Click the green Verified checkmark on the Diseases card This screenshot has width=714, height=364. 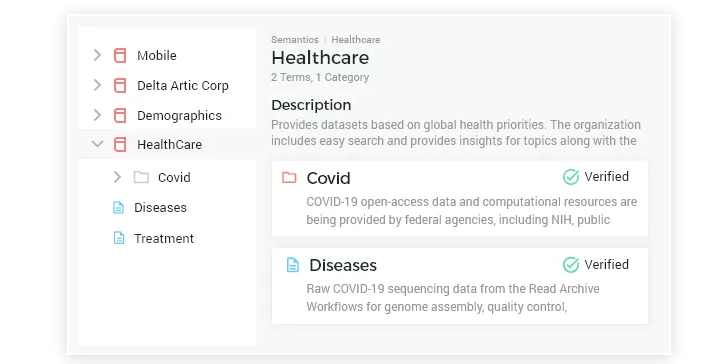(571, 265)
